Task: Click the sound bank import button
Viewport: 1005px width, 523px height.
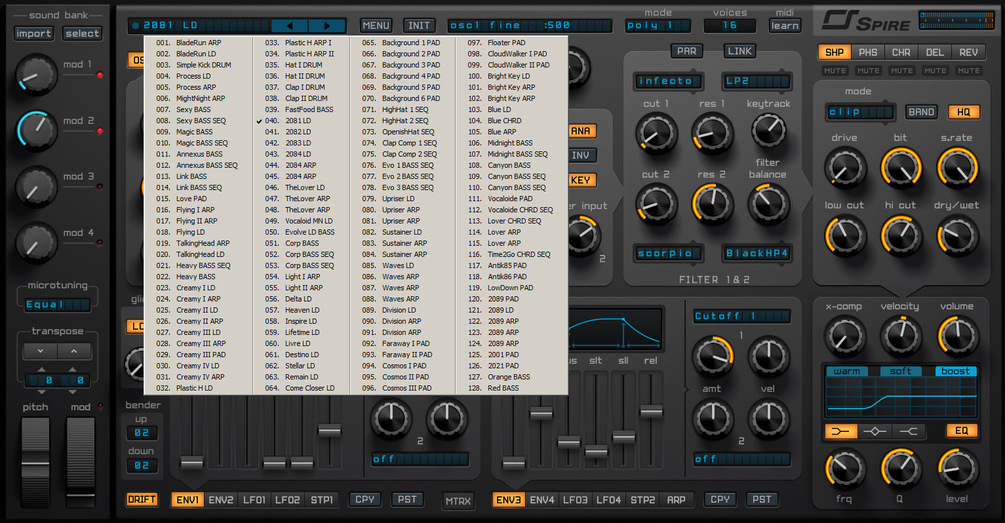Action: click(x=33, y=33)
